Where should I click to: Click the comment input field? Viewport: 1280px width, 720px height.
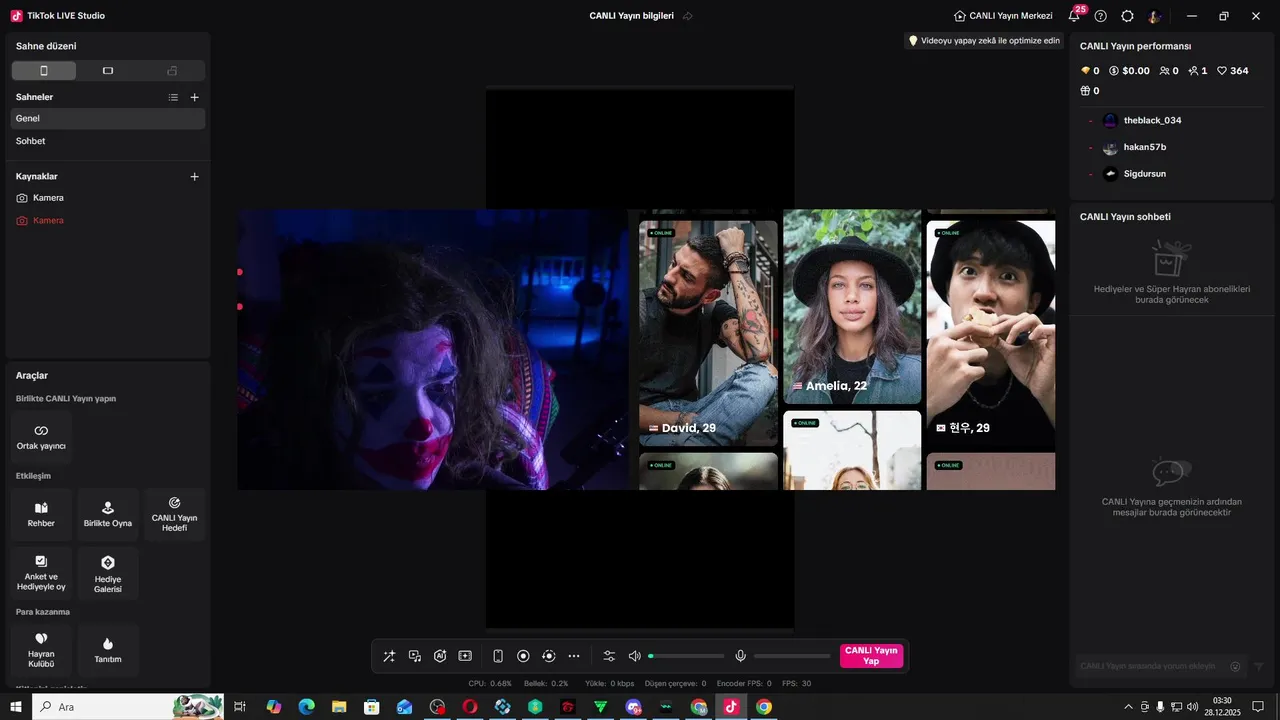coord(1152,666)
